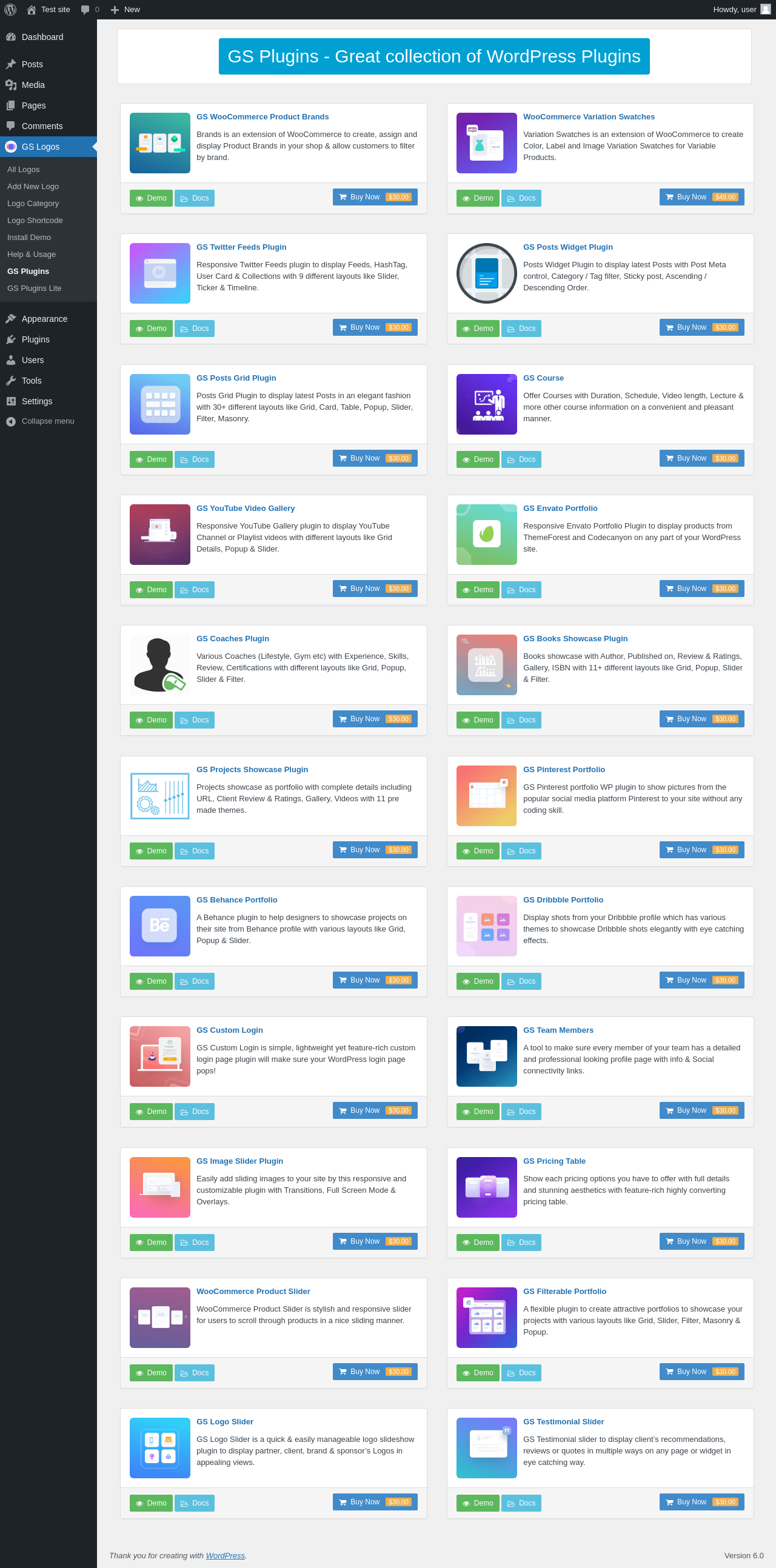
Task: Click the GS Twitter Feeds plugin icon
Action: (x=160, y=274)
